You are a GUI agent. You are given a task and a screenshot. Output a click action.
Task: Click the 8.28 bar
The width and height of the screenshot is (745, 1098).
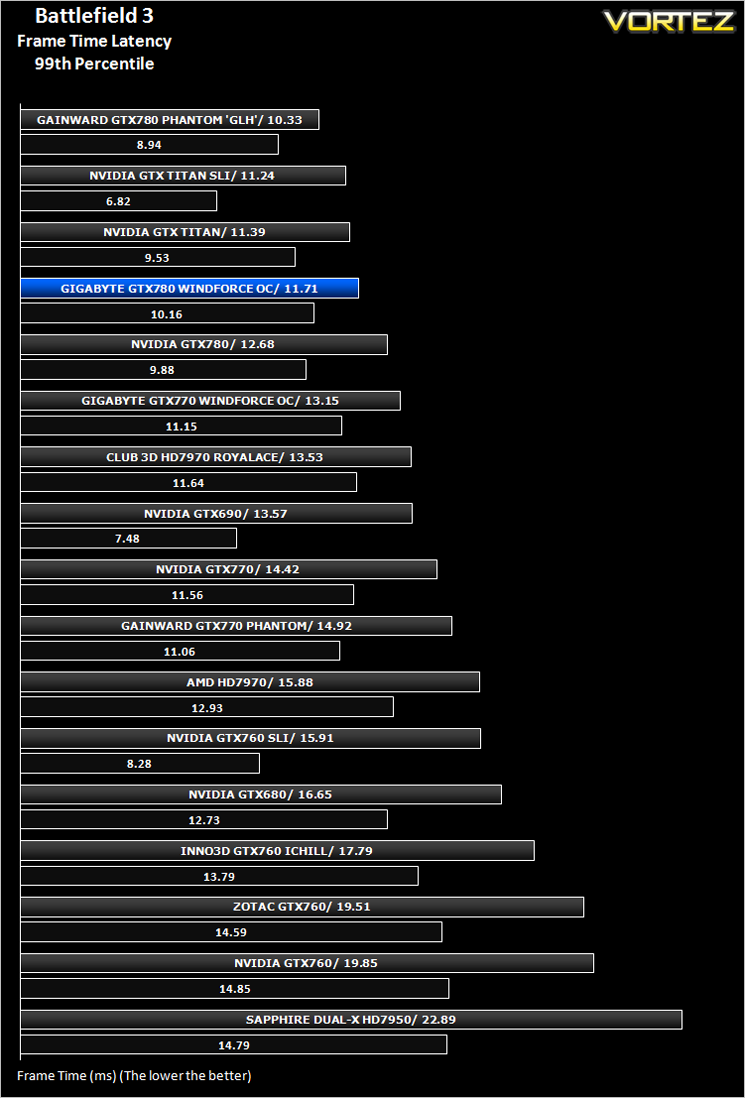click(140, 763)
